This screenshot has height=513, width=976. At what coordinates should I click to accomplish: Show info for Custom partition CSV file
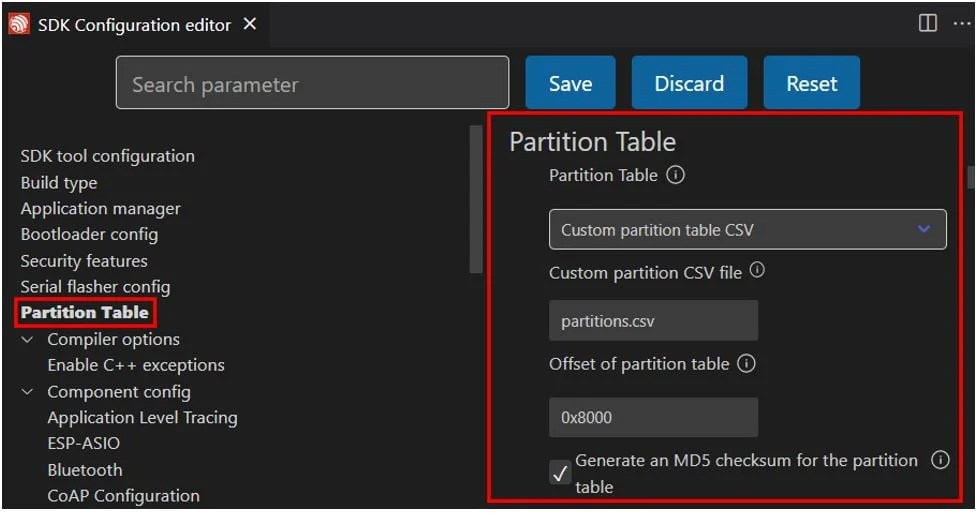(x=757, y=270)
